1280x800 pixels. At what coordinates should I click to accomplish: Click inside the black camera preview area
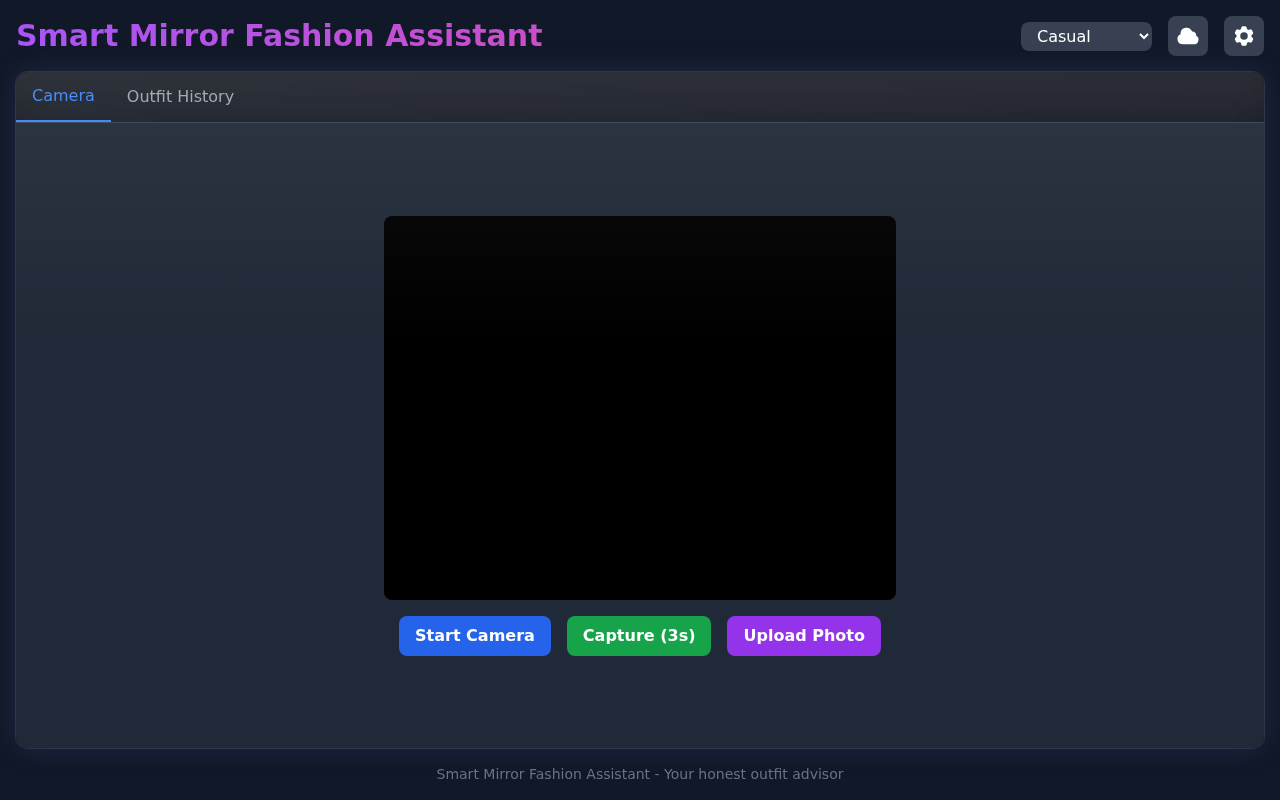point(639,407)
